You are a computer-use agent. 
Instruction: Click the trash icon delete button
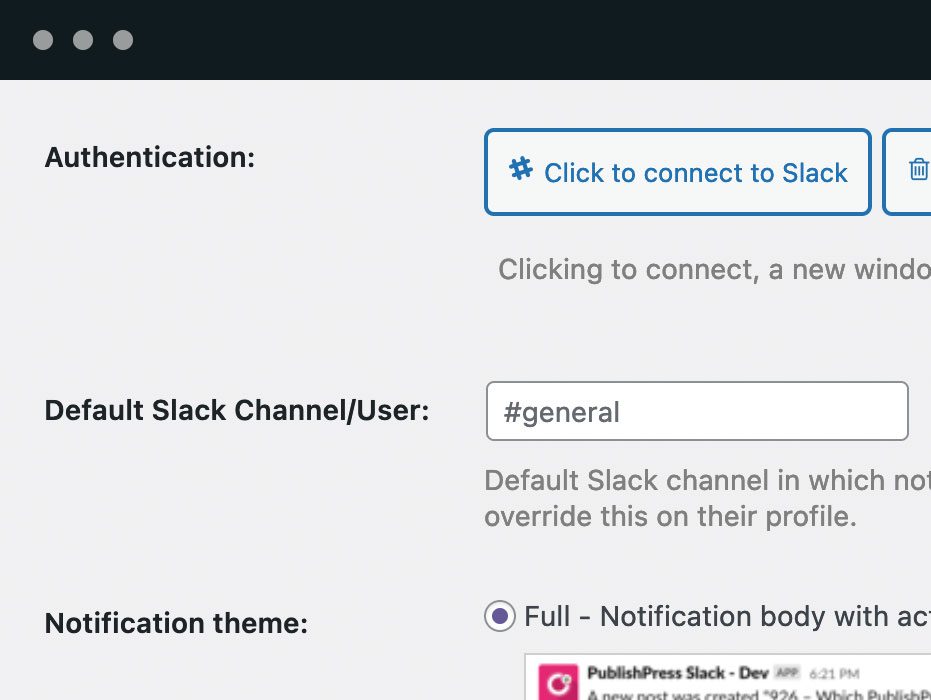coord(908,172)
